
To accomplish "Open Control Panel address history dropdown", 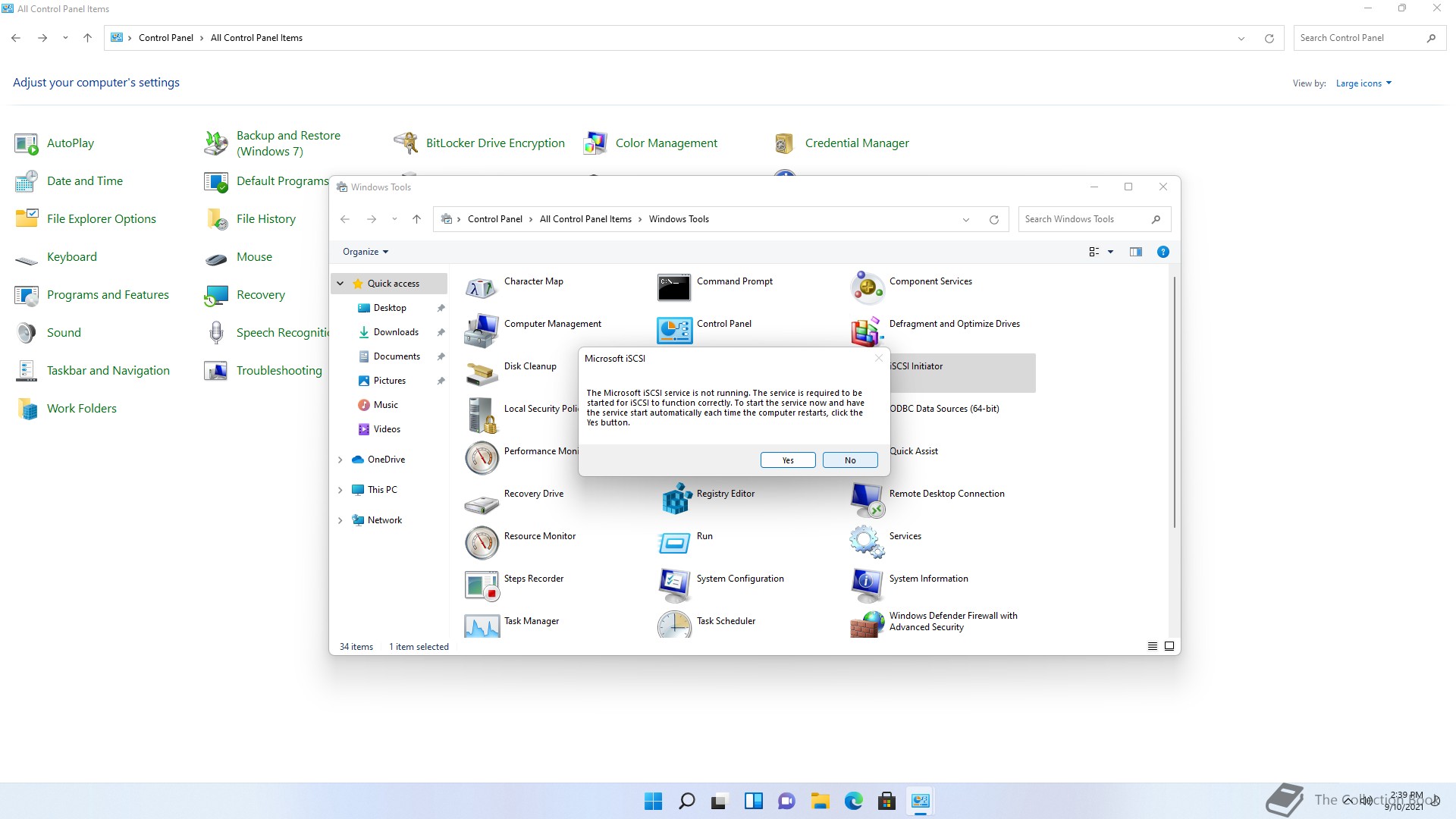I will 1241,38.
